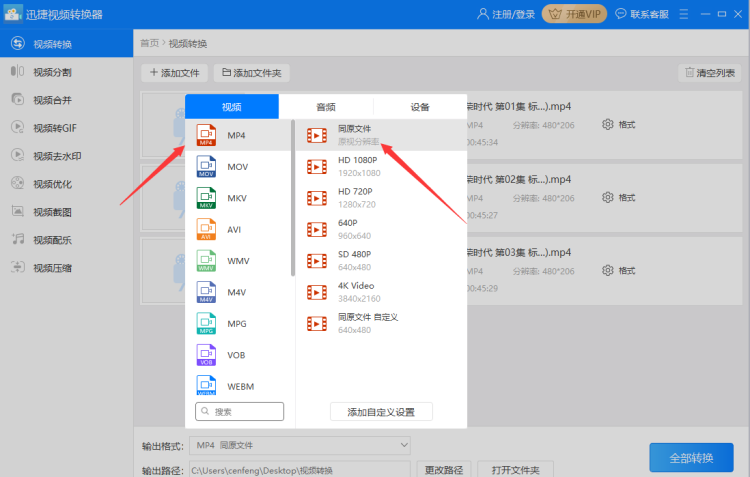The height and width of the screenshot is (477, 750).
Task: Click 添加自定义设置 button
Action: pyautogui.click(x=381, y=412)
